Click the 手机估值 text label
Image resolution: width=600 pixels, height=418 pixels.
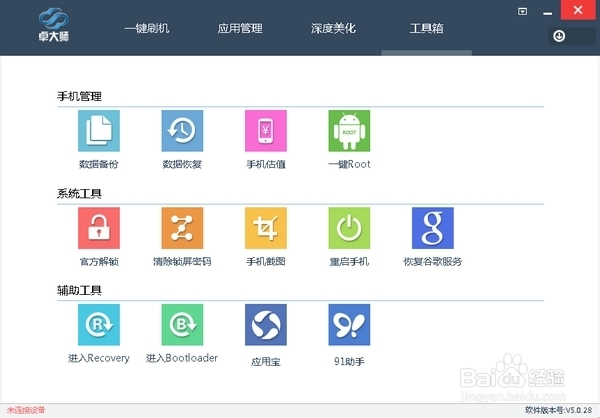pyautogui.click(x=266, y=164)
